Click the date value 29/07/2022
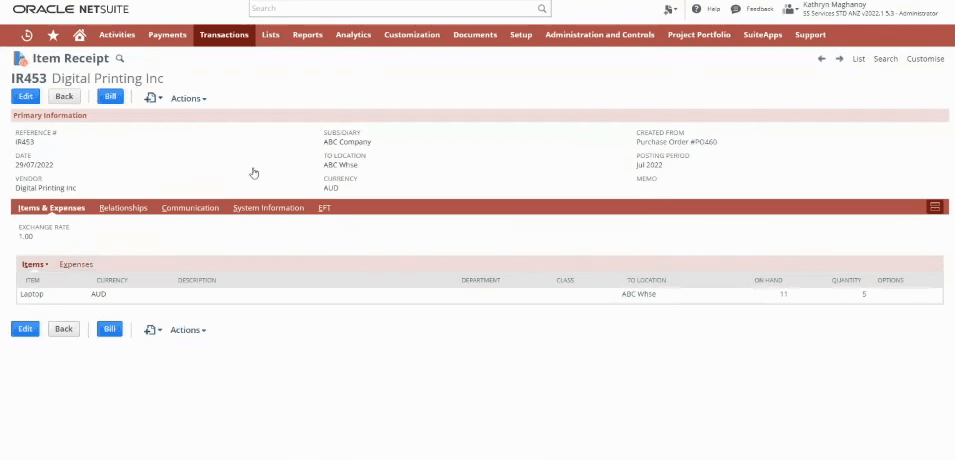 (x=35, y=165)
